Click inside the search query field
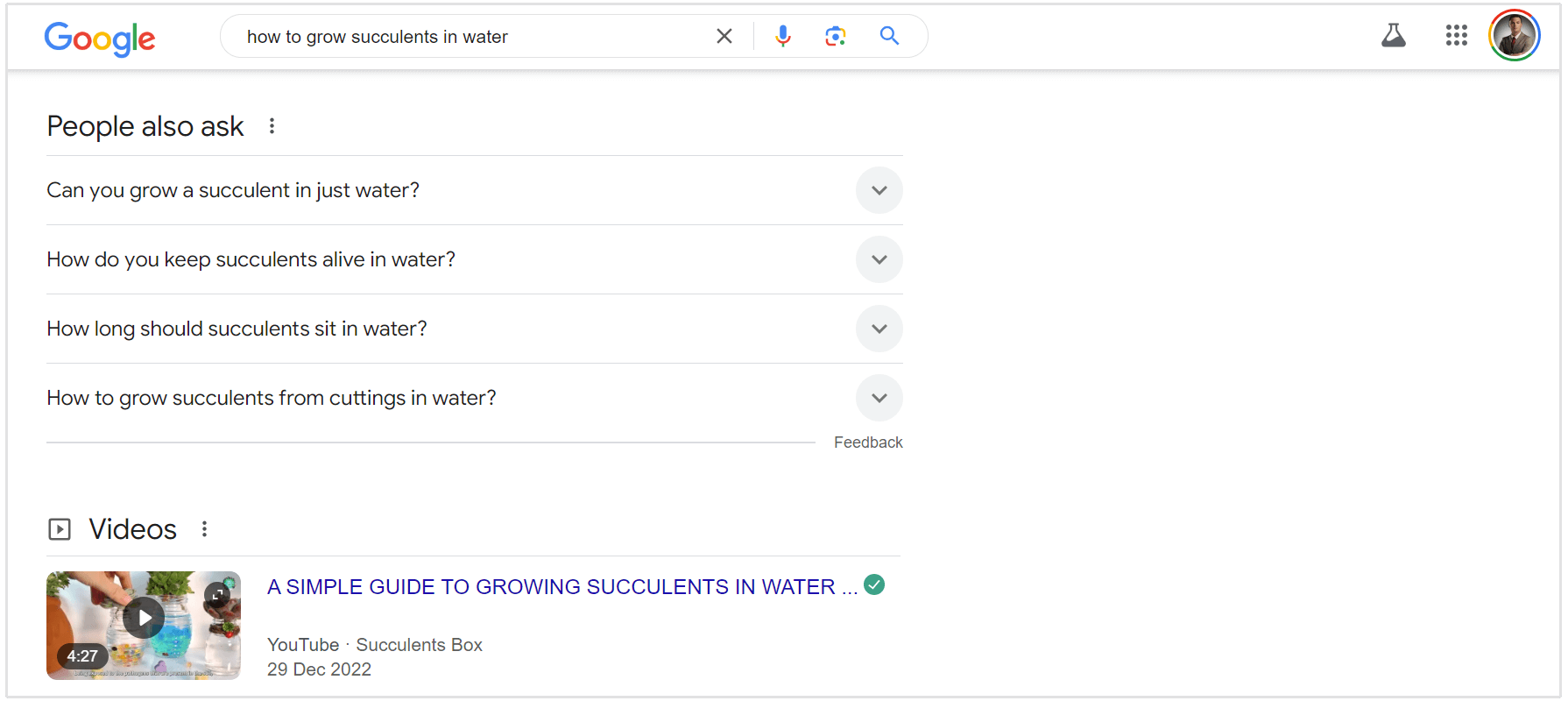The image size is (1568, 701). pos(473,37)
